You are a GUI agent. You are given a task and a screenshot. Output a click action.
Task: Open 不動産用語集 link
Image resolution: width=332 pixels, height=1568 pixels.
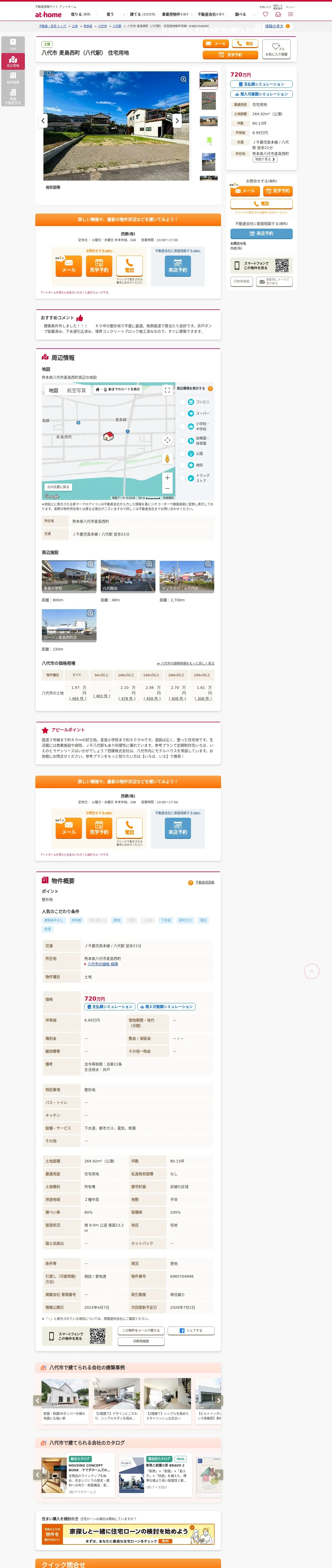pyautogui.click(x=205, y=882)
